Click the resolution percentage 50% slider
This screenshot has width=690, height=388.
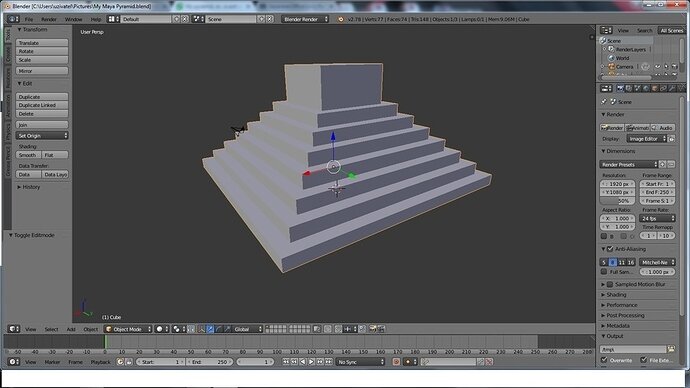[618, 201]
